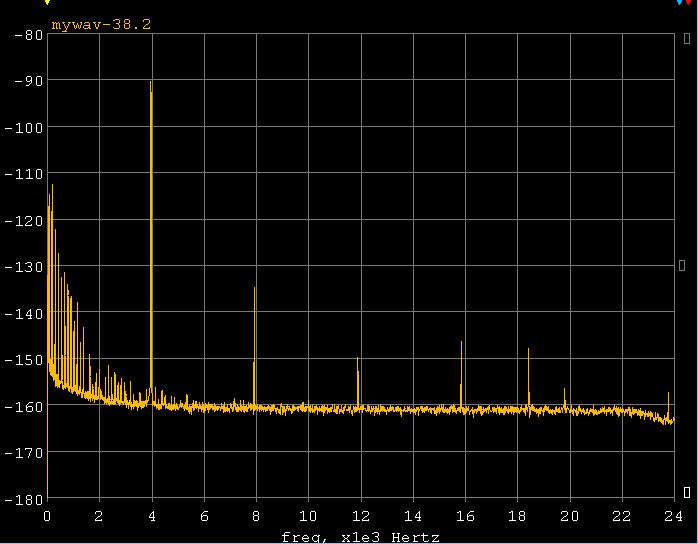This screenshot has width=698, height=544.
Task: Click the 12 x-axis tick label
Action: [361, 516]
